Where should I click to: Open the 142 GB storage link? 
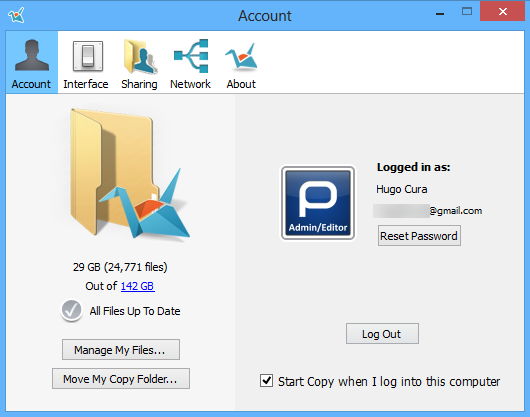138,286
